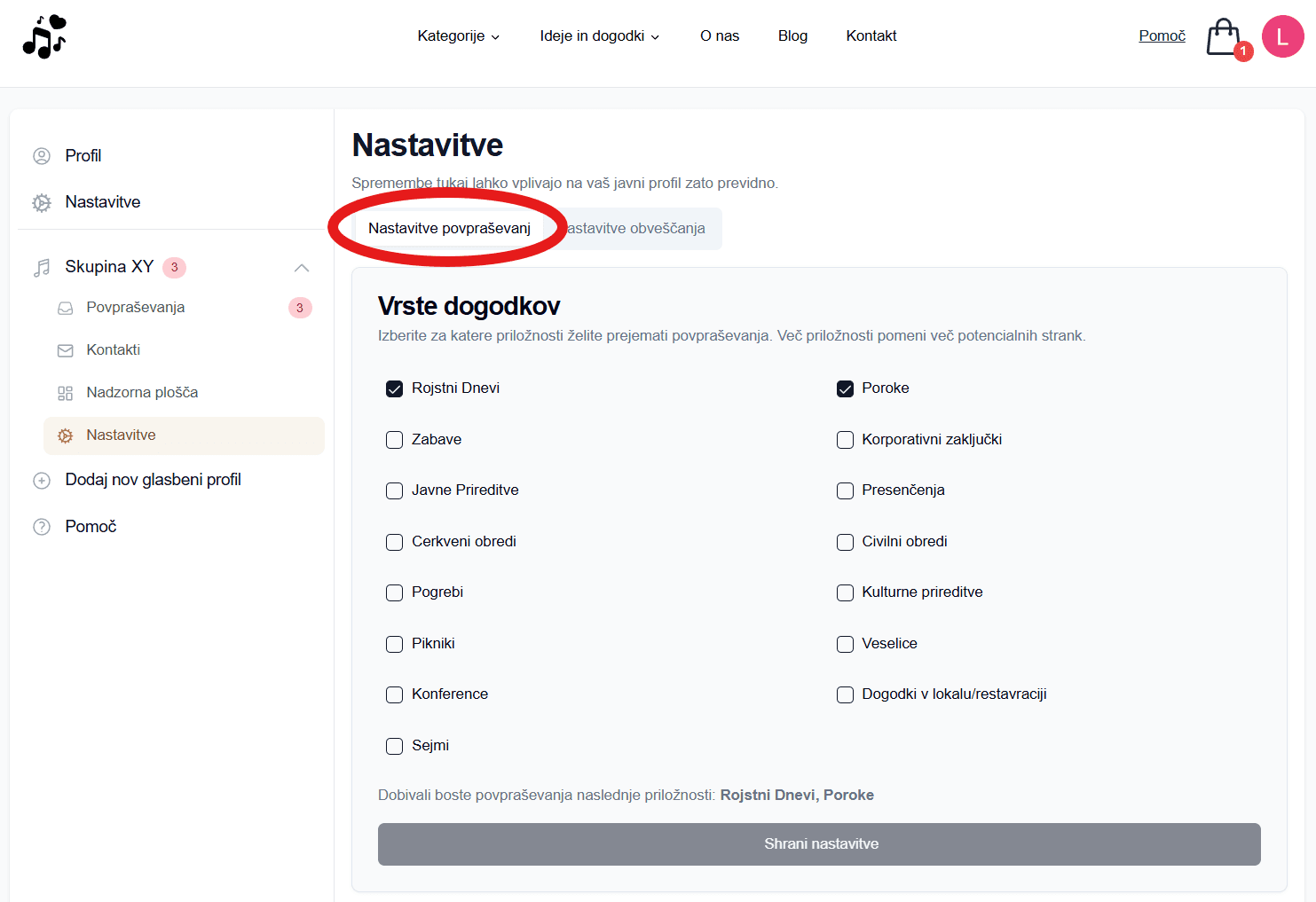Click the plus icon for new glasbeni profil
The height and width of the screenshot is (902, 1316).
42,481
